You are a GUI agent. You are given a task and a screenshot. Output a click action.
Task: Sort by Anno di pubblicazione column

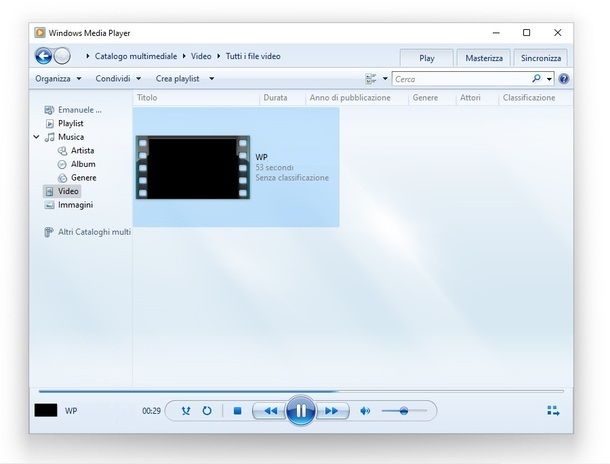coord(350,98)
